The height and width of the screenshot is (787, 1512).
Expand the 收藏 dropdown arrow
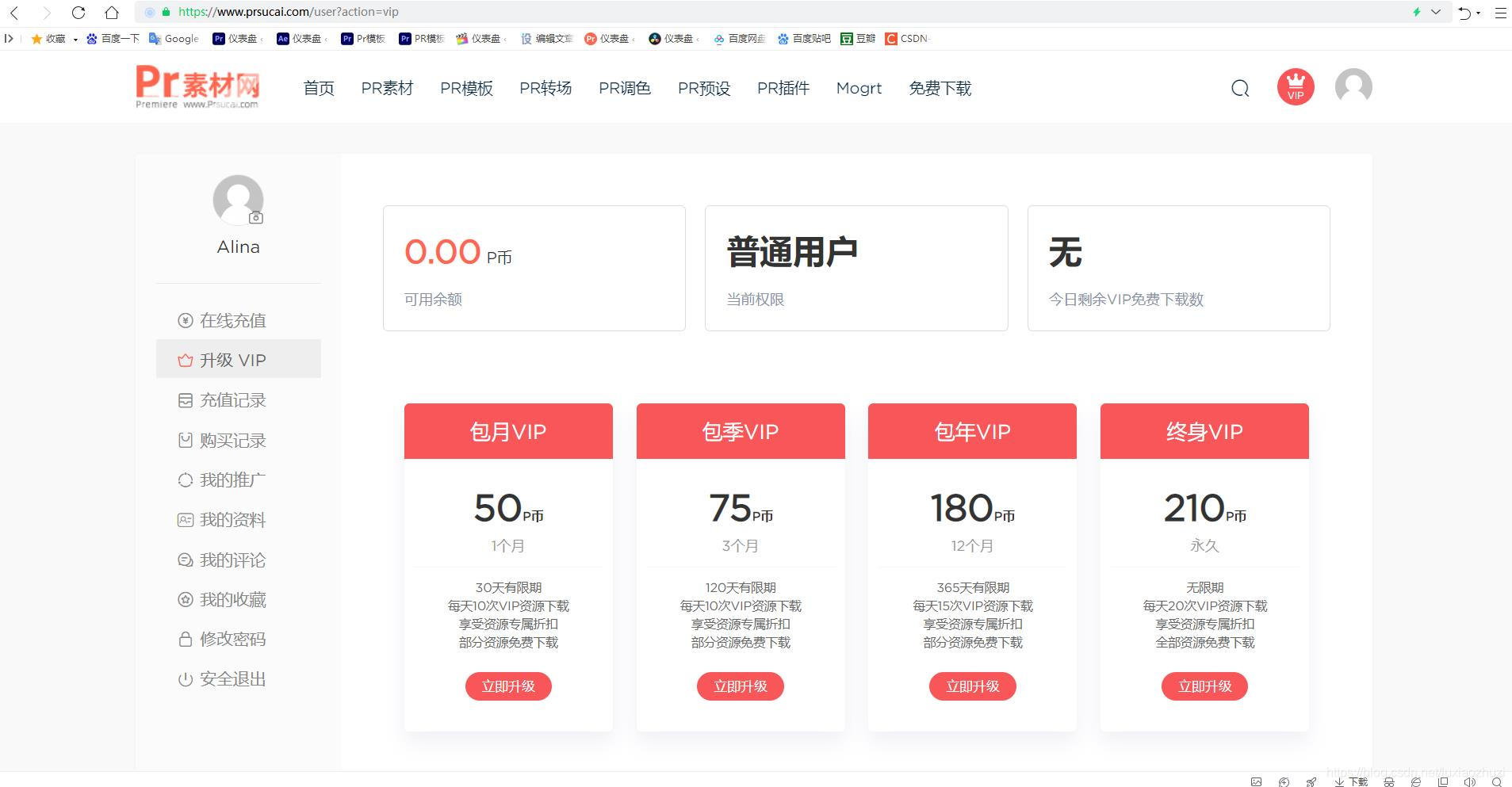click(x=75, y=39)
